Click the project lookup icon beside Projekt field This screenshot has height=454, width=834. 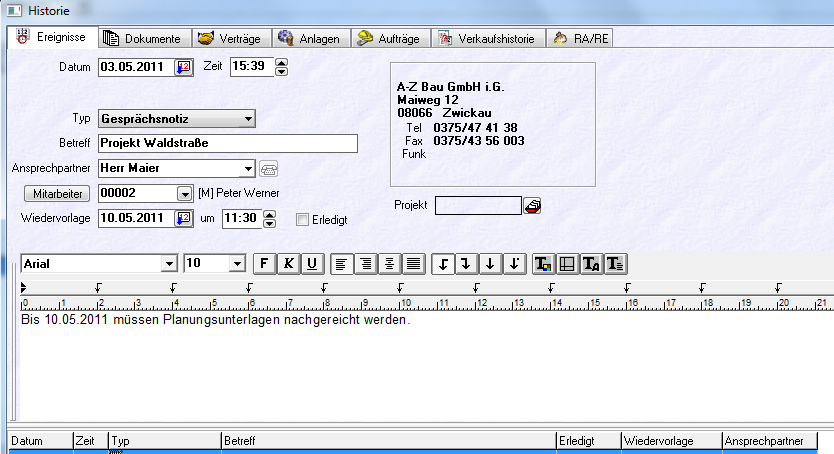[533, 205]
